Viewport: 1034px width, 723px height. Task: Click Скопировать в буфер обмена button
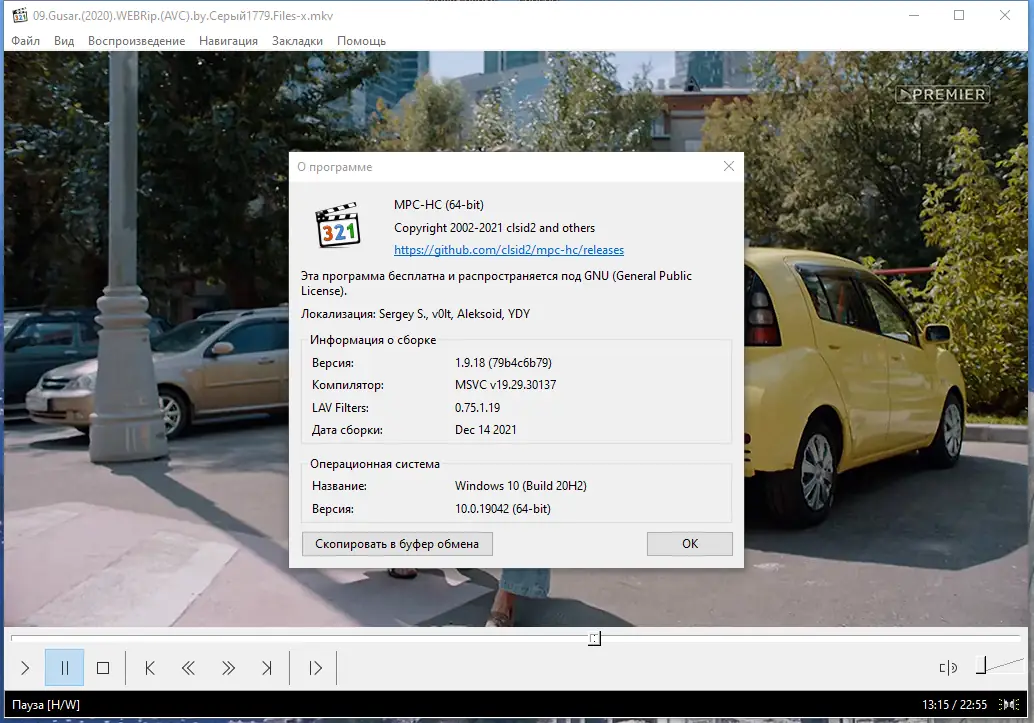397,544
